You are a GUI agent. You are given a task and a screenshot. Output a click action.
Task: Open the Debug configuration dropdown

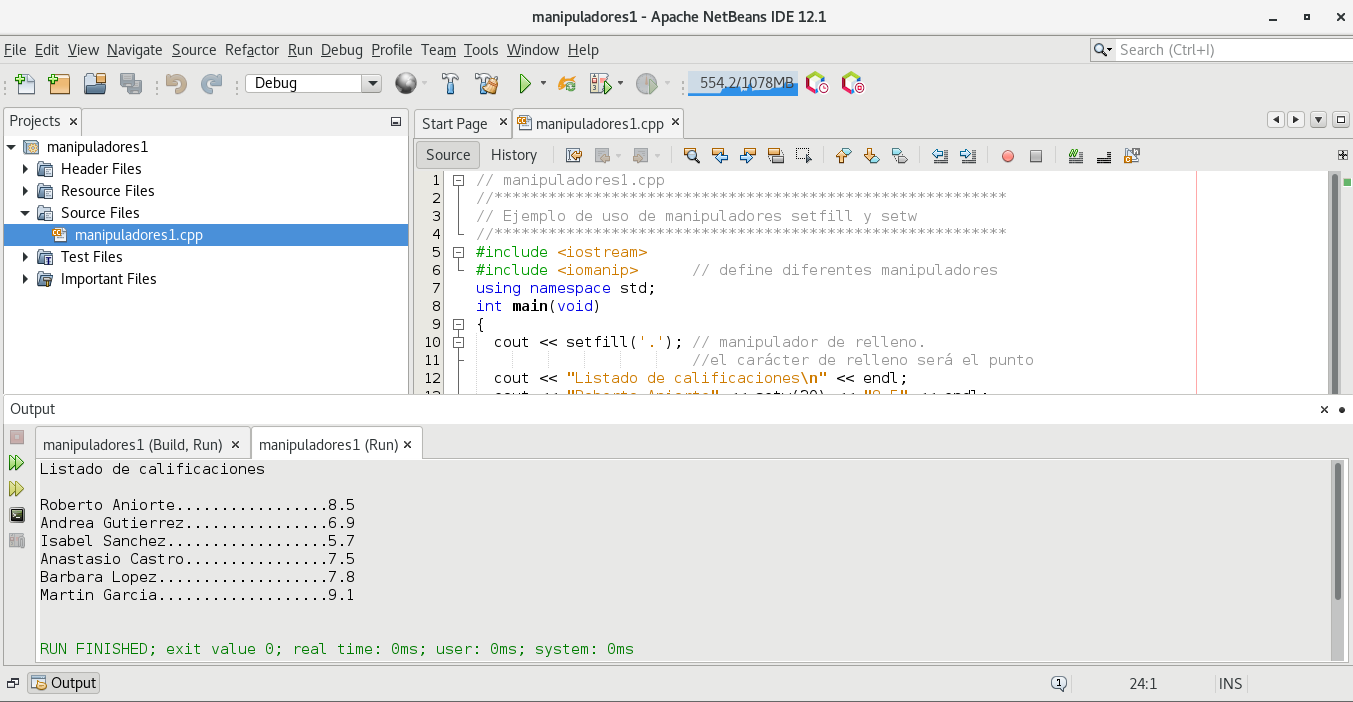372,84
